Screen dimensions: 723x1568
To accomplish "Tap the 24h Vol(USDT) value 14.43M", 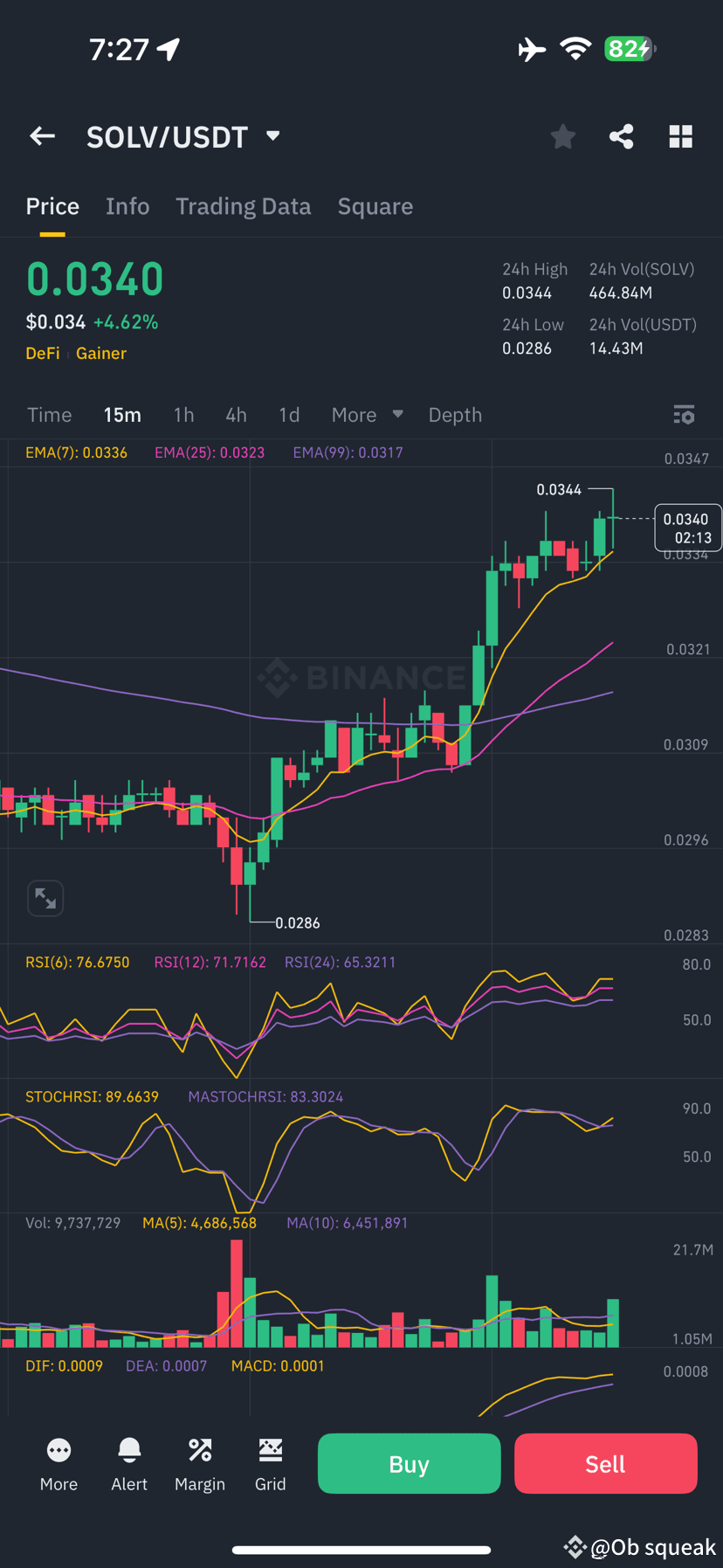I will coord(616,348).
